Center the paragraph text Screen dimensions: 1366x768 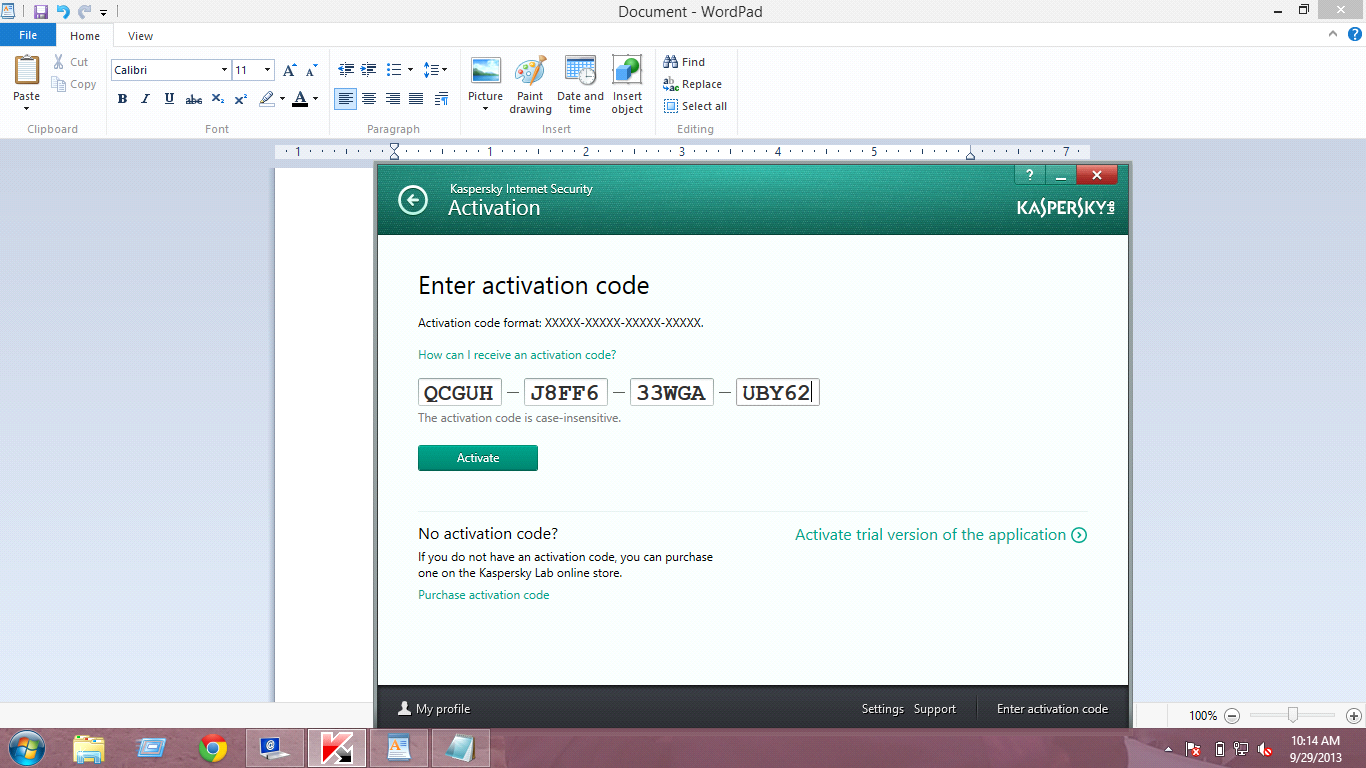(x=369, y=99)
